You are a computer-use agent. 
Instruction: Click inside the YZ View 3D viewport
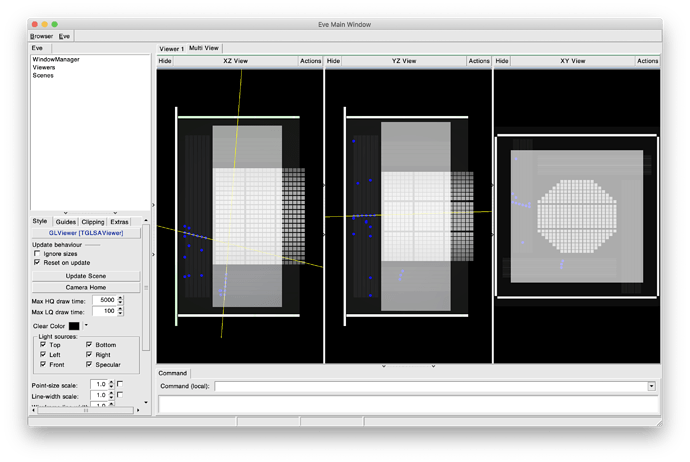408,216
